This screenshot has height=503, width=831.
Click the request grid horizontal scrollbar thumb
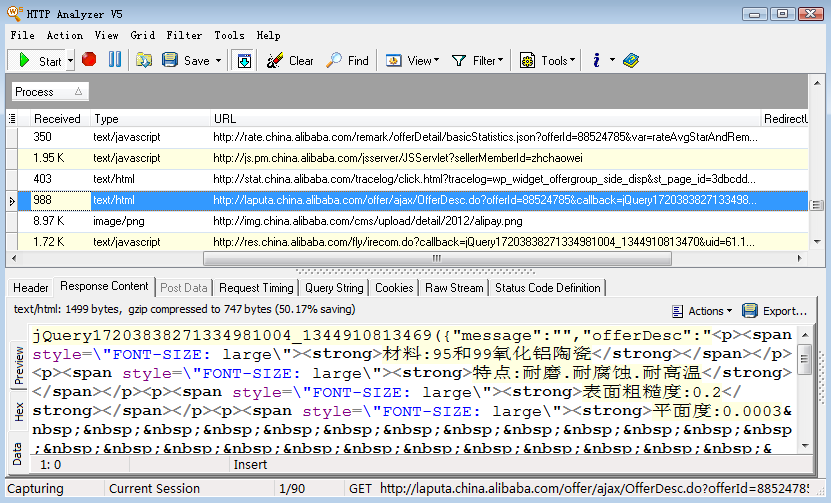click(x=437, y=259)
